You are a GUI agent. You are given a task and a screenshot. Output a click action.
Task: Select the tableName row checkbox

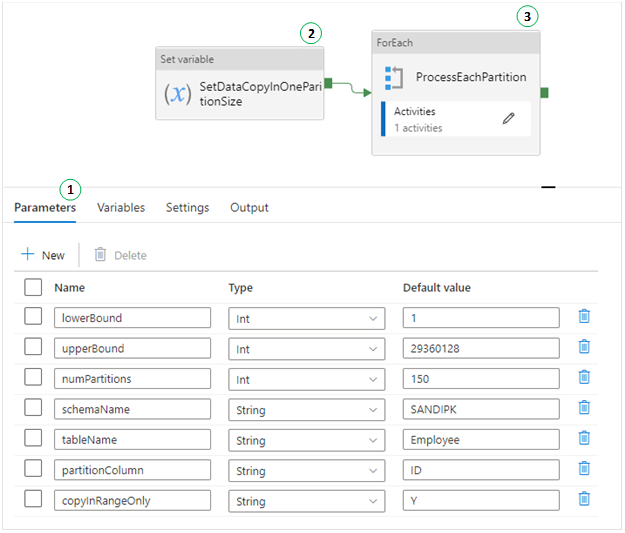33,439
